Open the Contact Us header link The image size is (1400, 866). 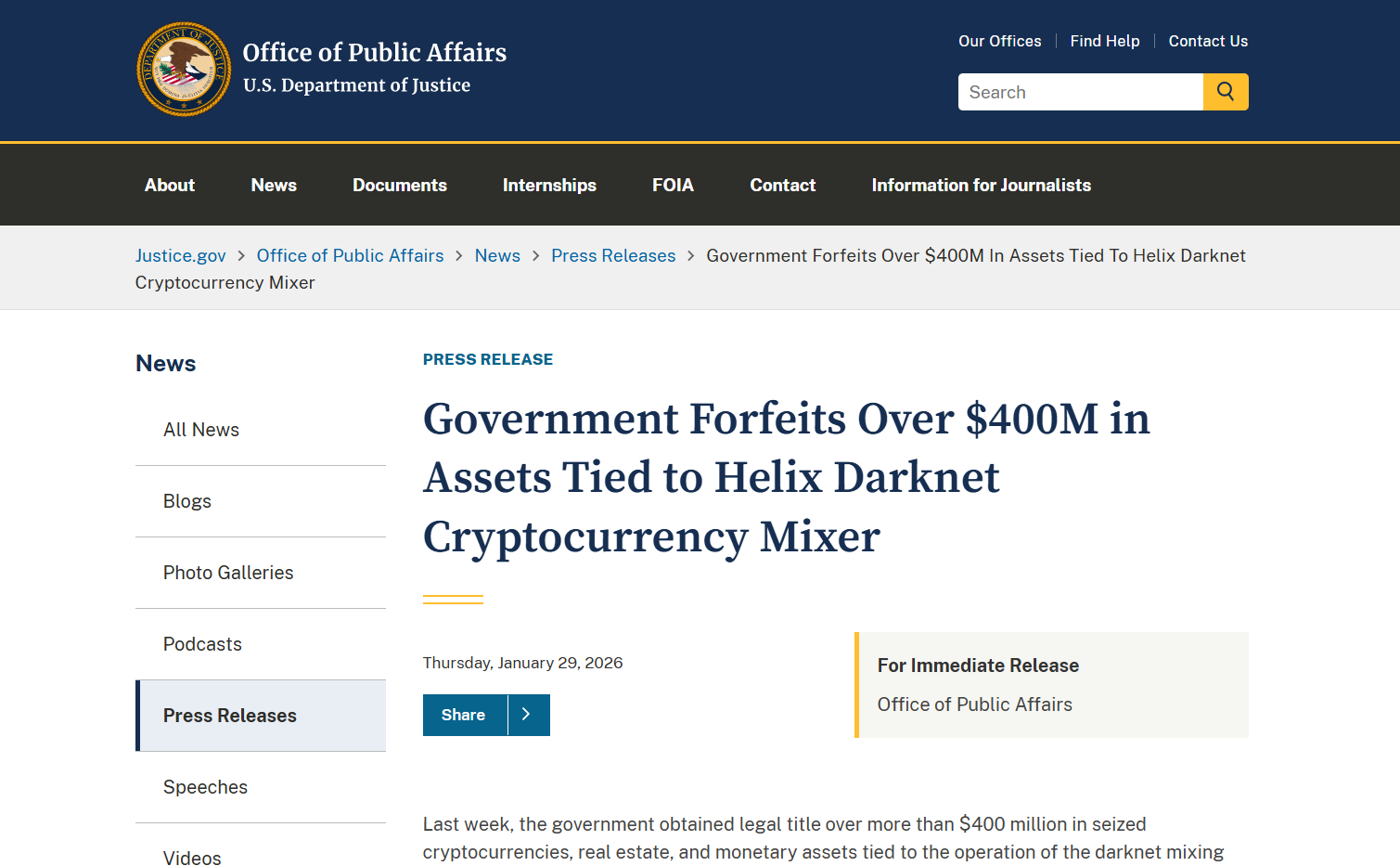tap(1208, 41)
